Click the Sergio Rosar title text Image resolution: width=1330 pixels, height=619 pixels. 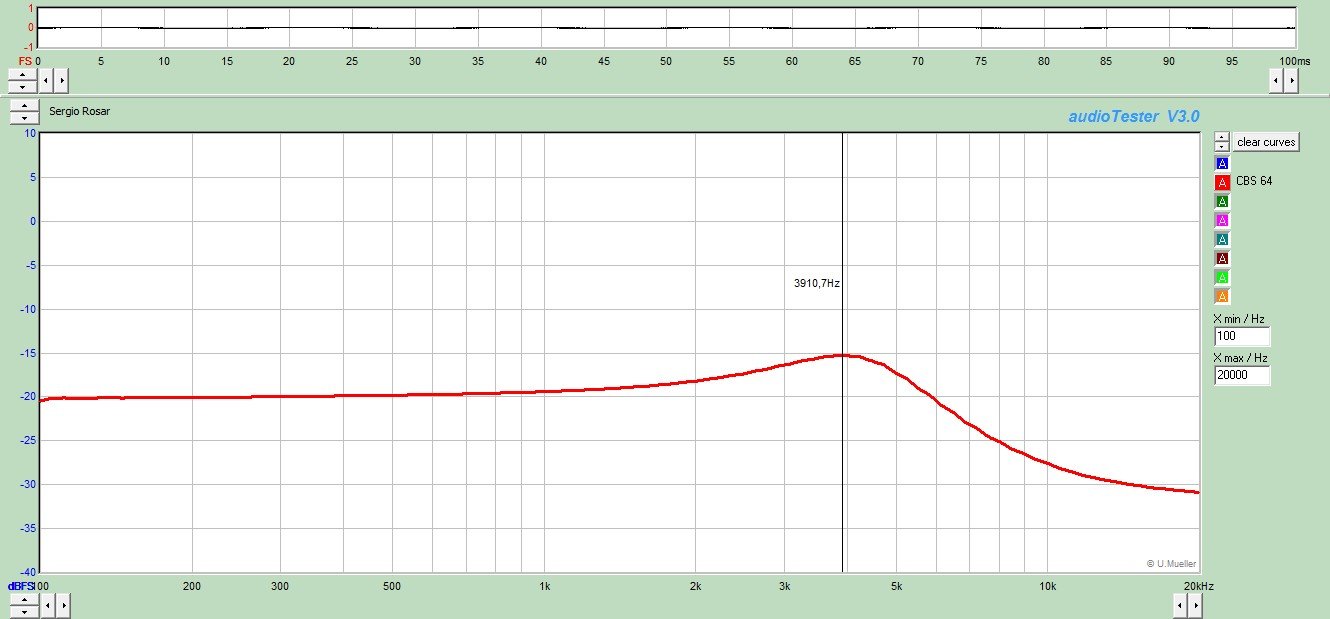[x=79, y=111]
